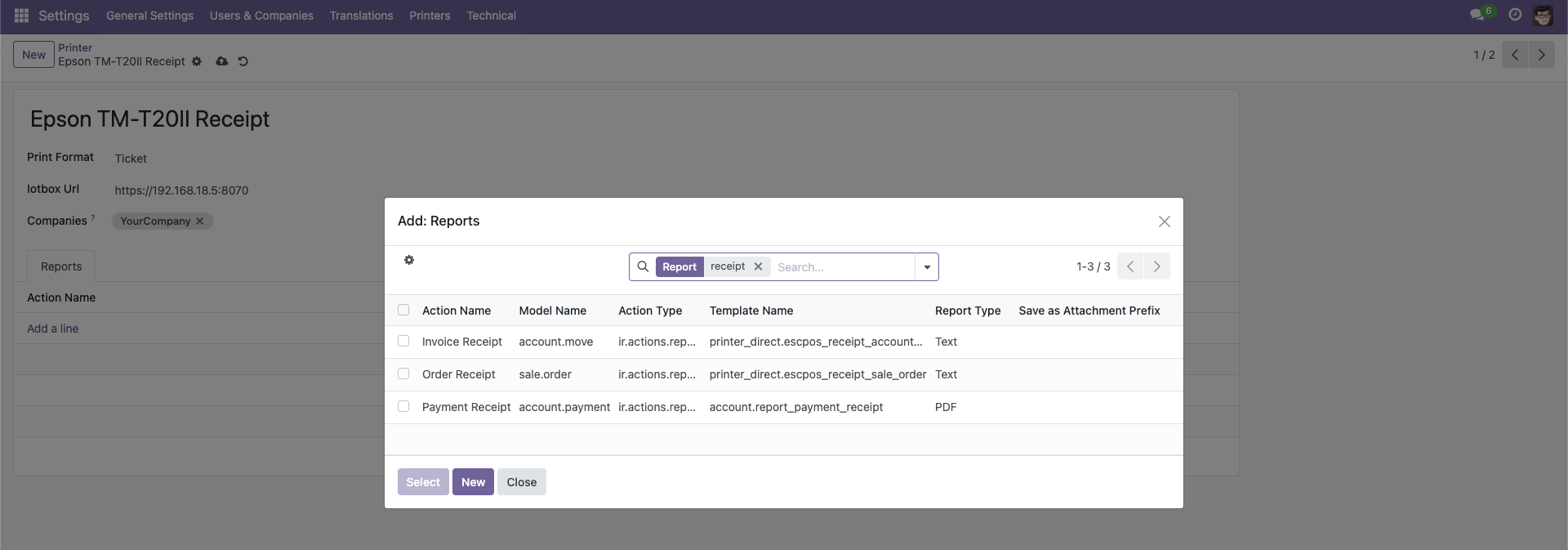
Task: Switch to the Reports tab
Action: pos(61,266)
